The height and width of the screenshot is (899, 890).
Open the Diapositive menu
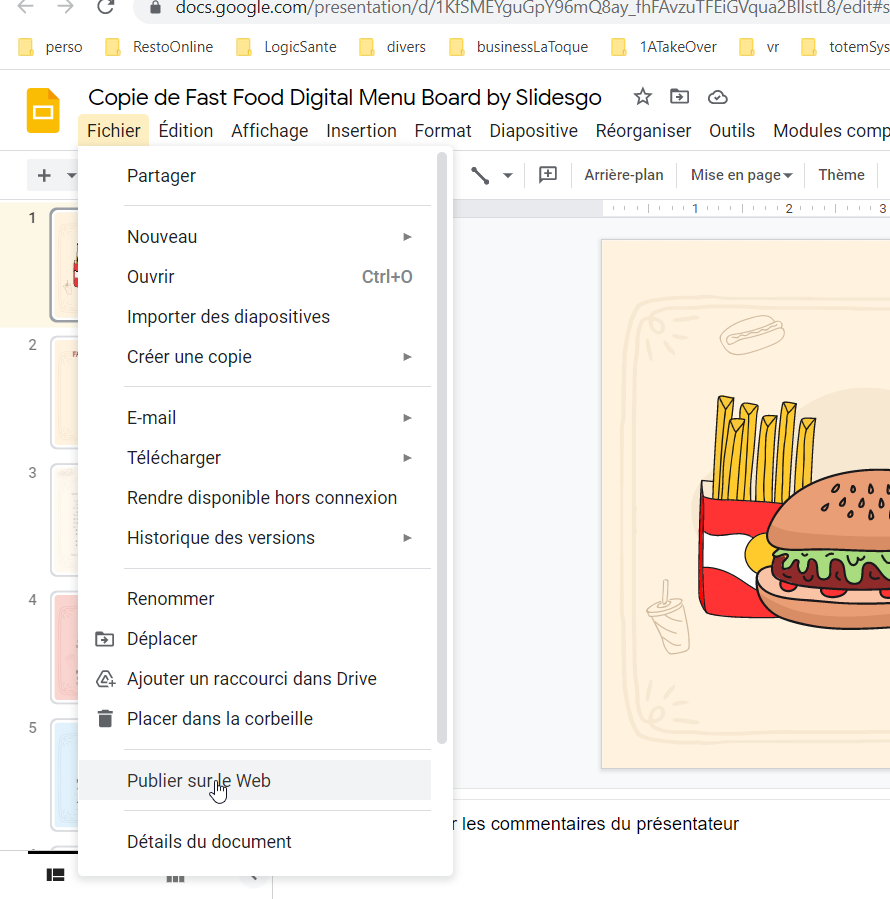point(533,131)
